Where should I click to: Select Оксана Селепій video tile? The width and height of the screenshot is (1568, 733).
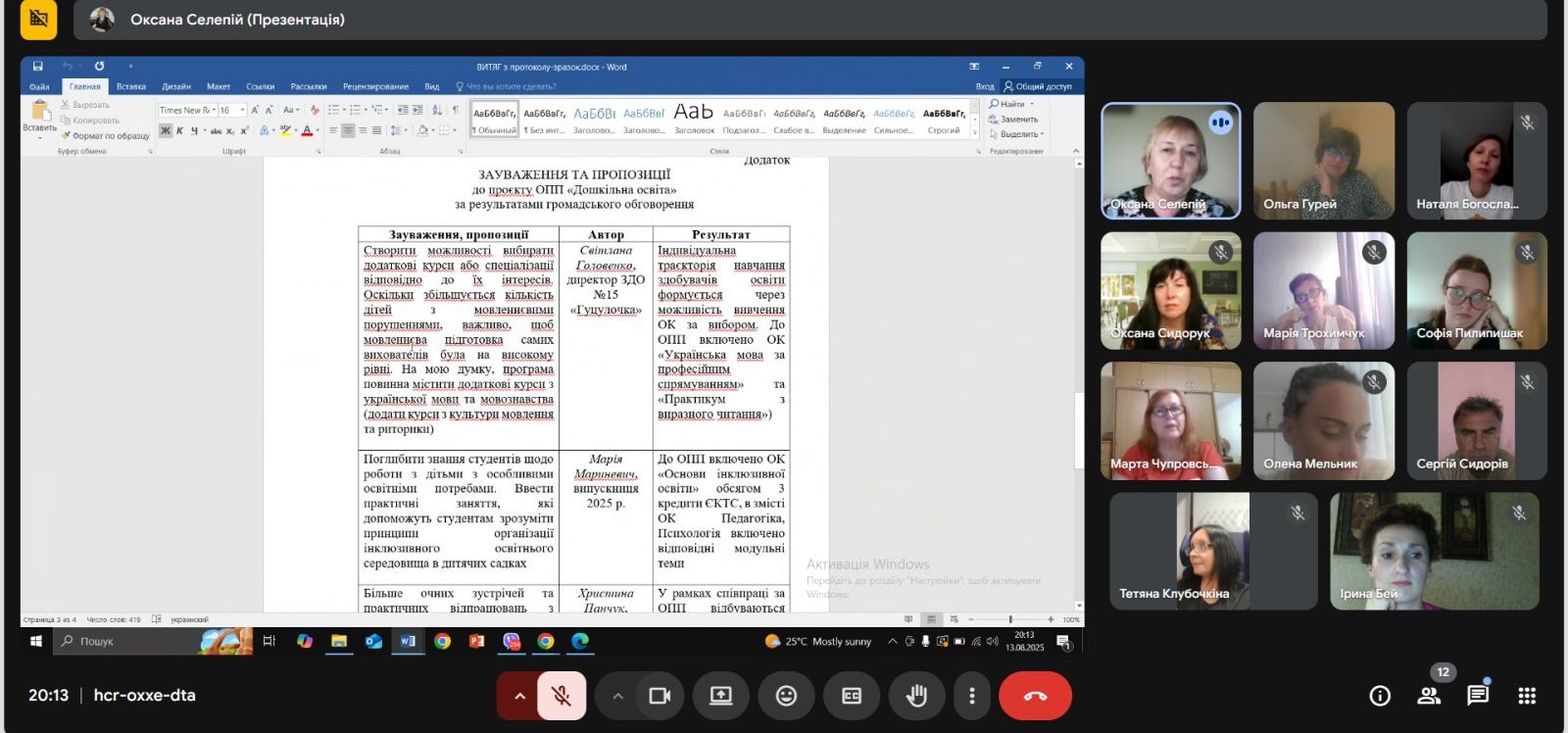pyautogui.click(x=1171, y=161)
